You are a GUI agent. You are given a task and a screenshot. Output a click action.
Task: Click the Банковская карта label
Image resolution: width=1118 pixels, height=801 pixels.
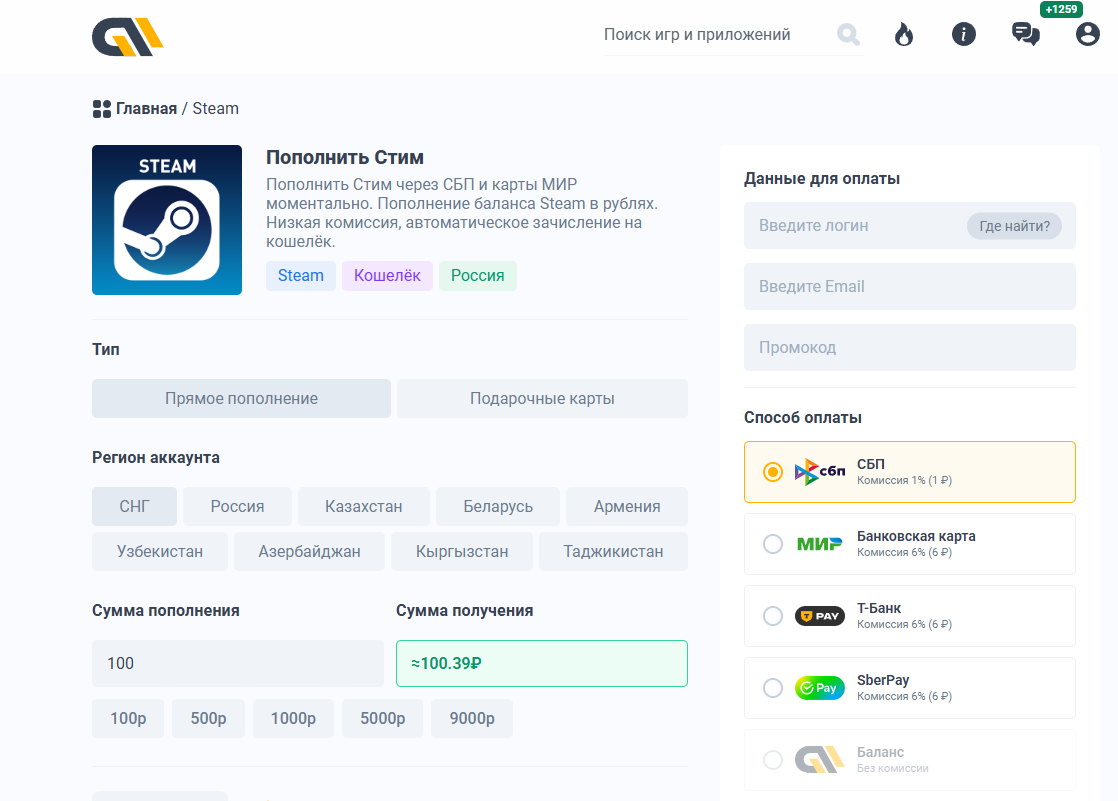tap(916, 536)
